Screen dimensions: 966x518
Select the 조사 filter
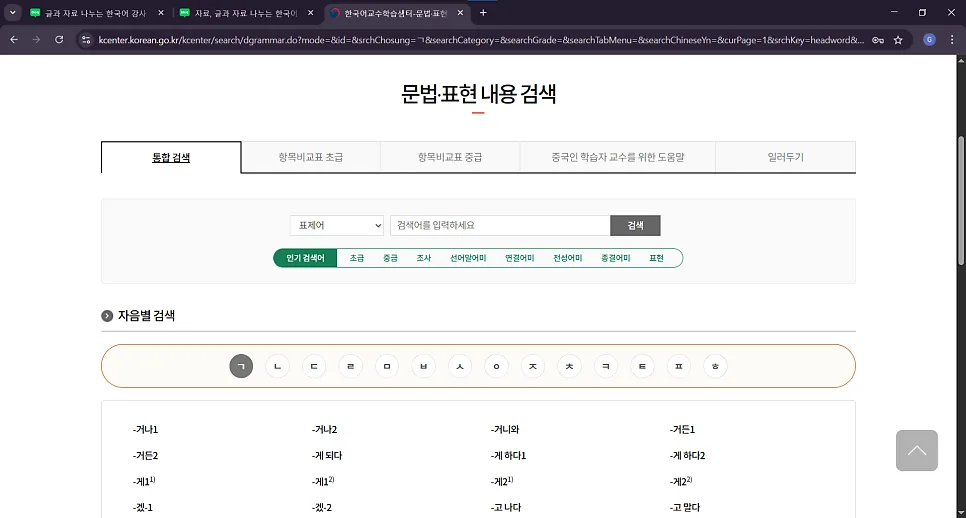pos(423,258)
